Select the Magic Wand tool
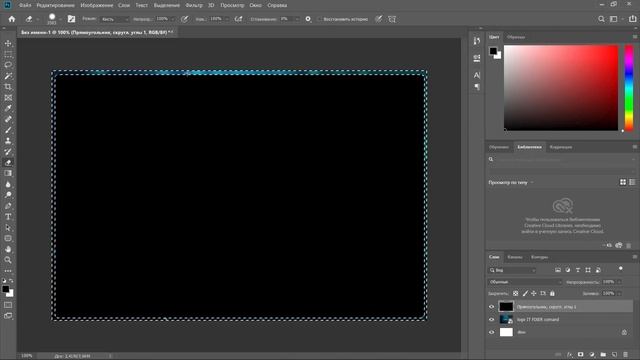The image size is (640, 360). click(x=8, y=76)
